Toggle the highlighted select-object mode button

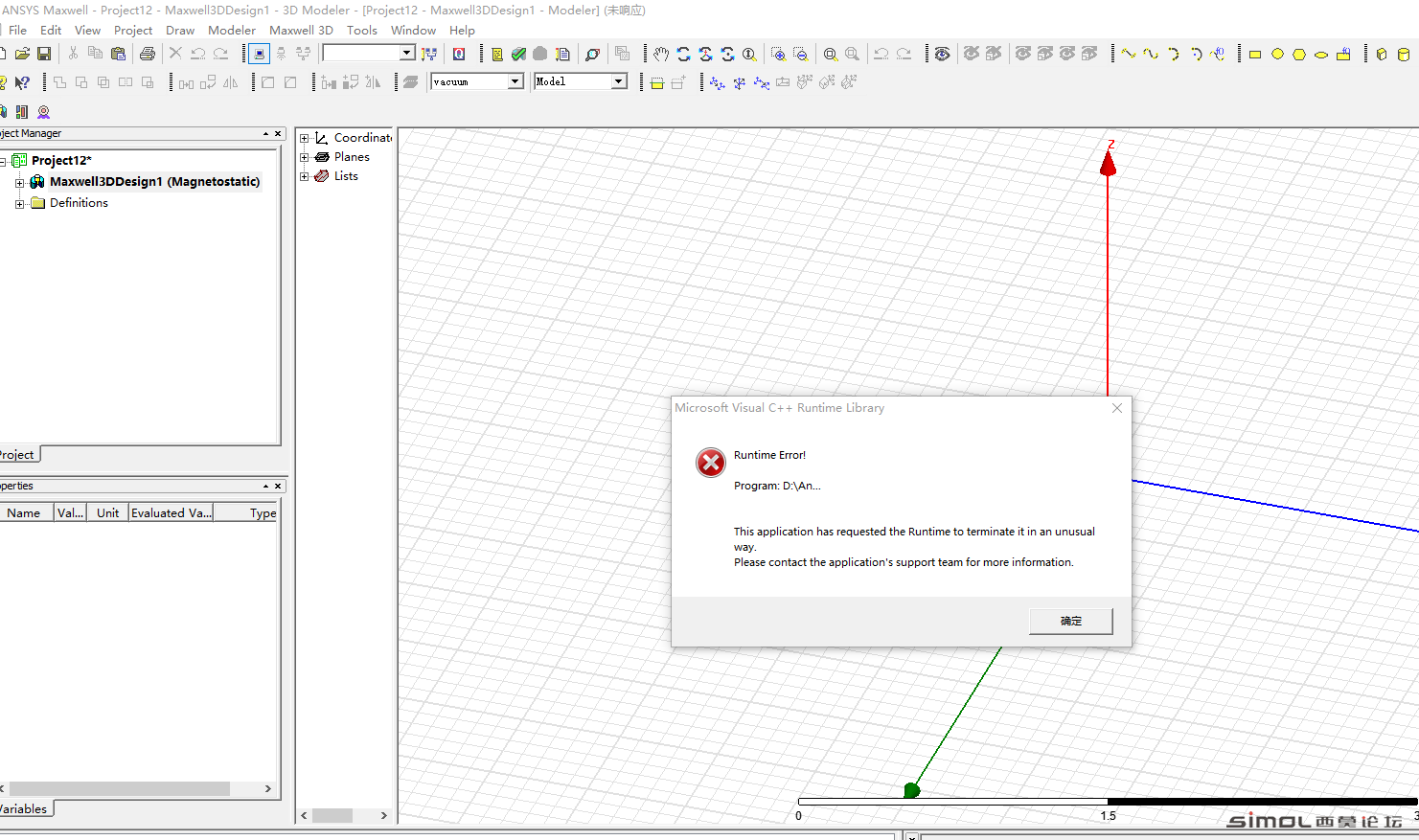pyautogui.click(x=259, y=54)
